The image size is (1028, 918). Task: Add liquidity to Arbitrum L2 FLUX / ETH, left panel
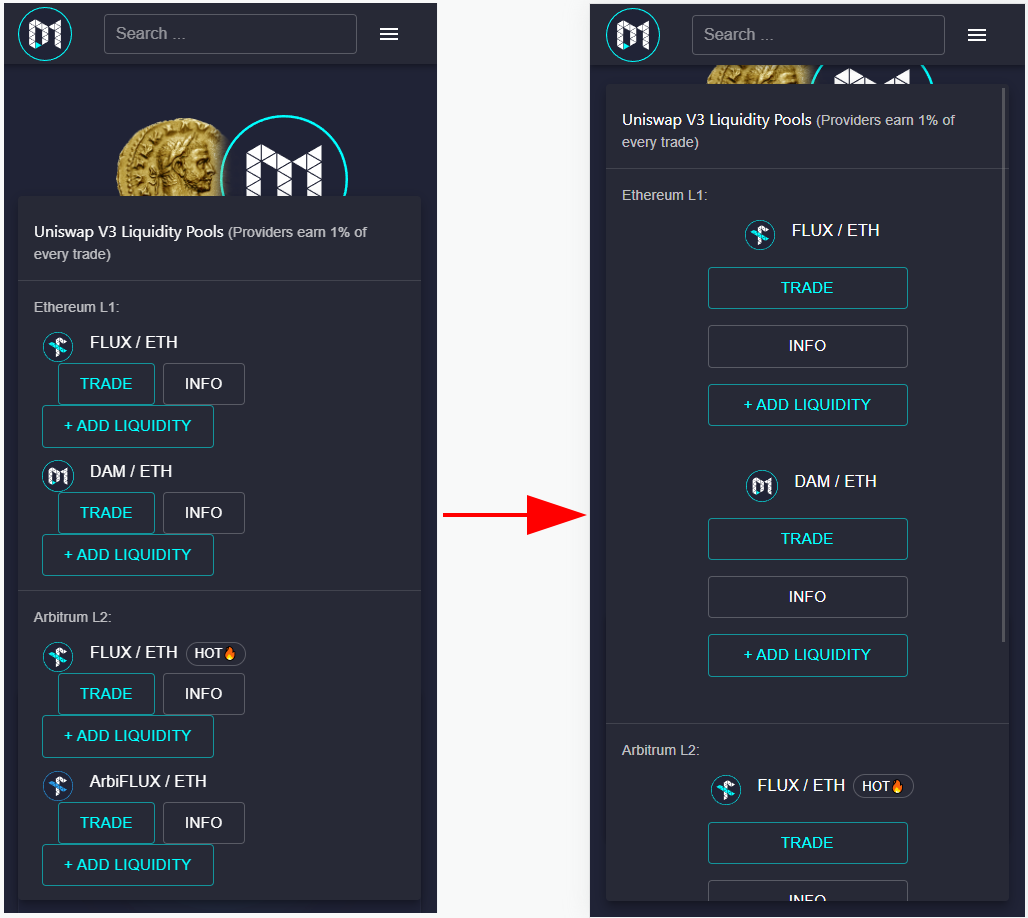point(128,736)
